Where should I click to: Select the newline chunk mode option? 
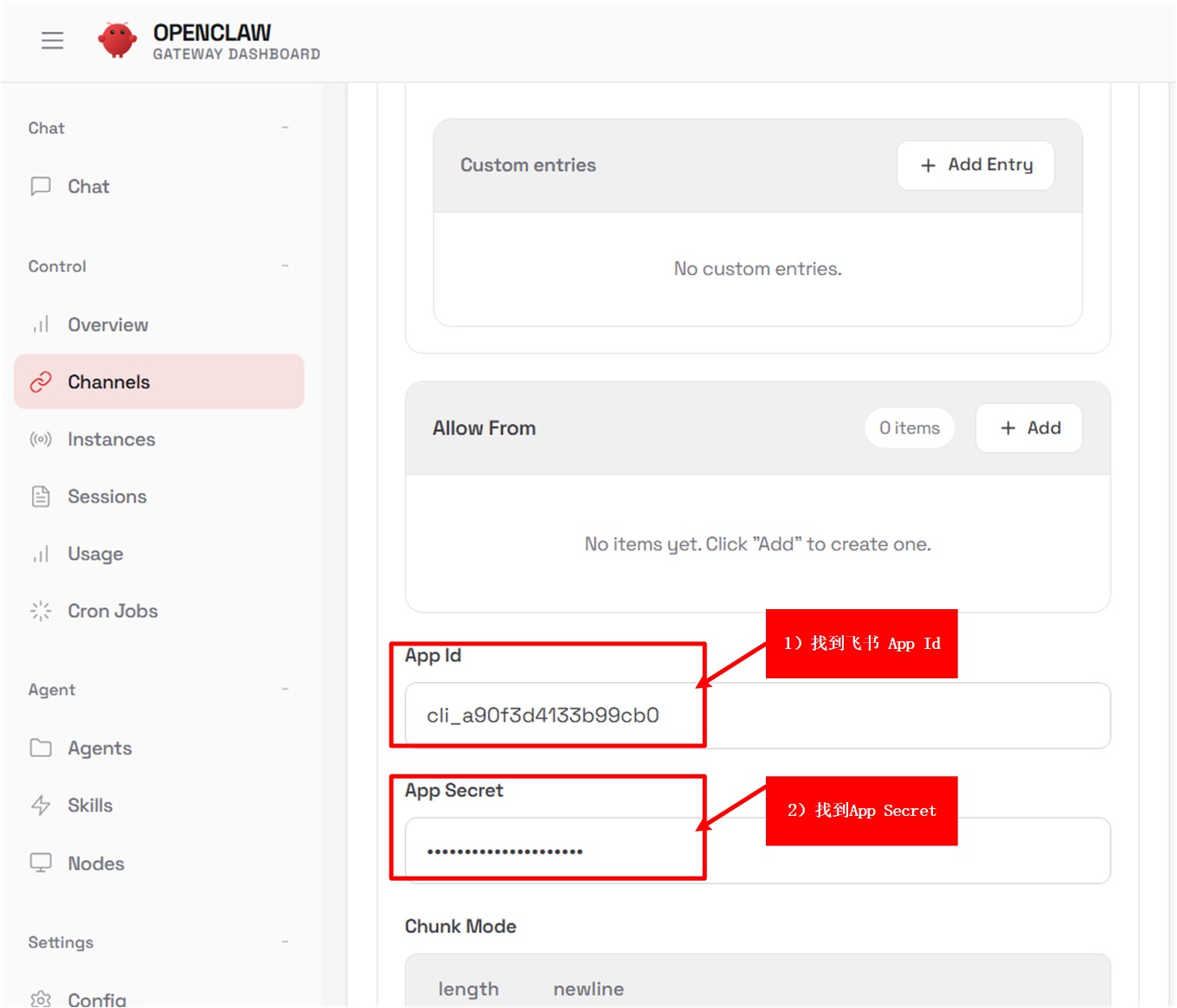pos(588,989)
